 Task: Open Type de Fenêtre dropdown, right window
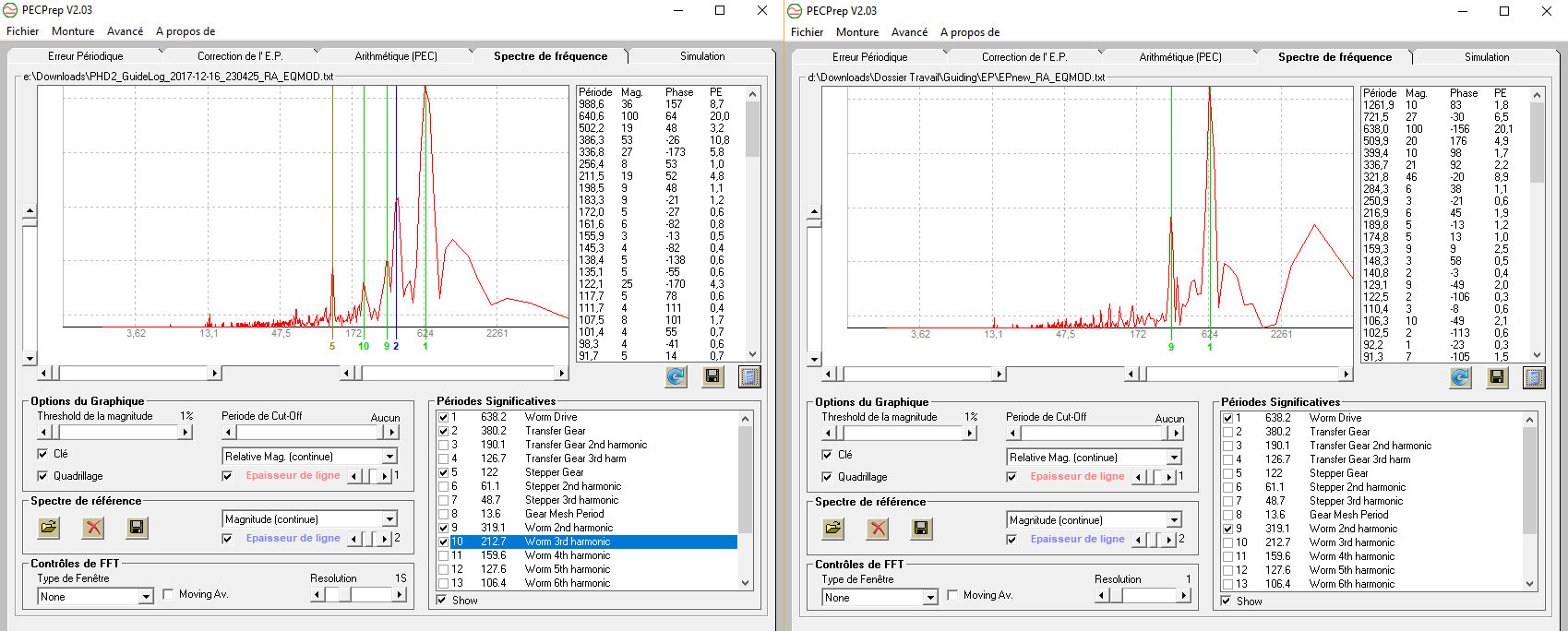(930, 598)
